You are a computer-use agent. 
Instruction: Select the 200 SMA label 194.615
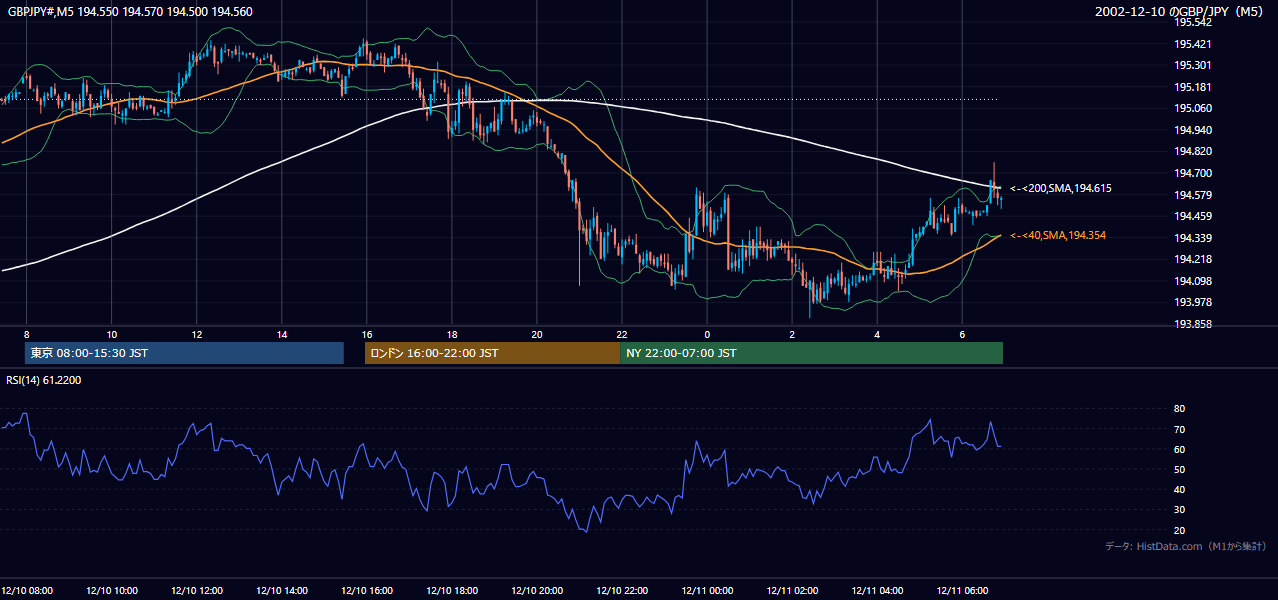coord(1061,188)
